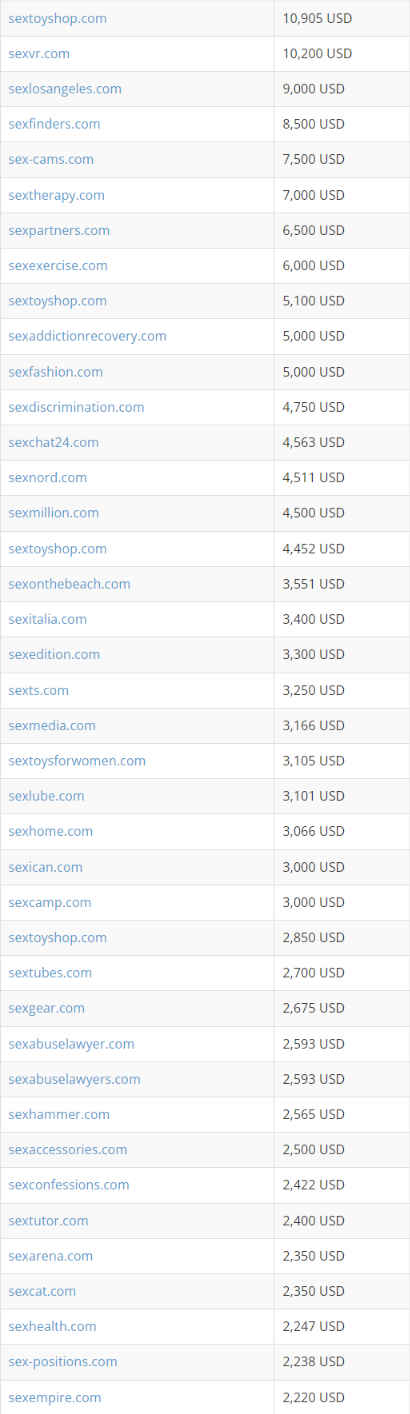
Task: Open sexgear.com listing
Action: [x=46, y=1008]
